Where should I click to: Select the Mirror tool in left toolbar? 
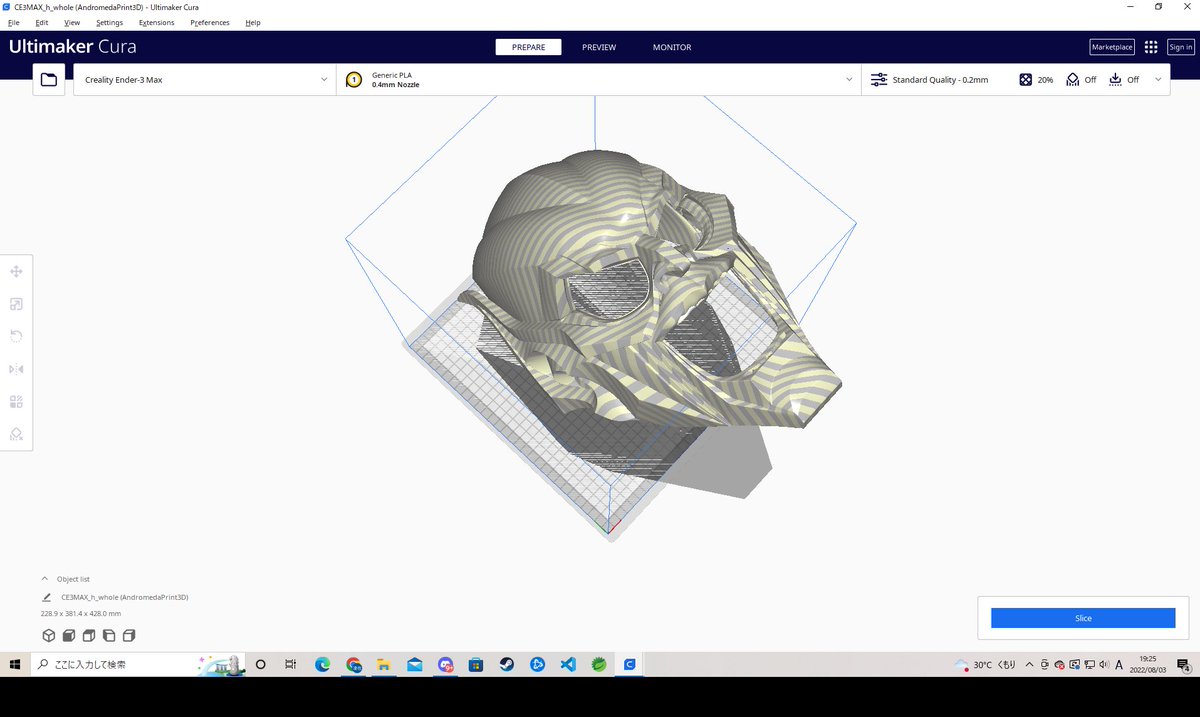pyautogui.click(x=16, y=369)
